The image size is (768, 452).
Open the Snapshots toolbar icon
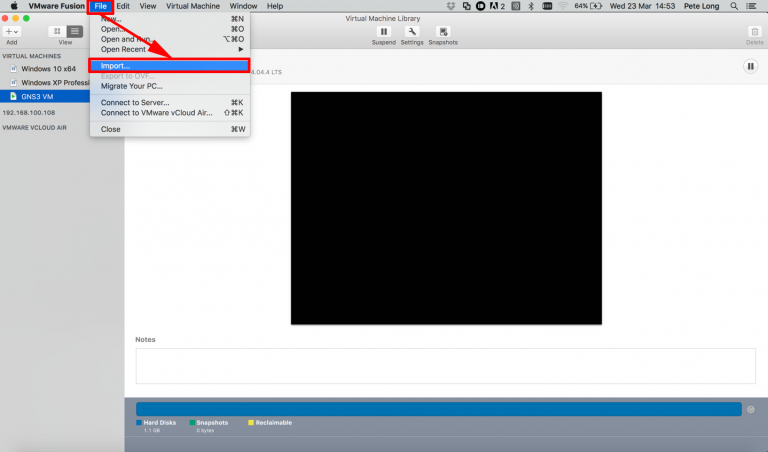coord(443,32)
